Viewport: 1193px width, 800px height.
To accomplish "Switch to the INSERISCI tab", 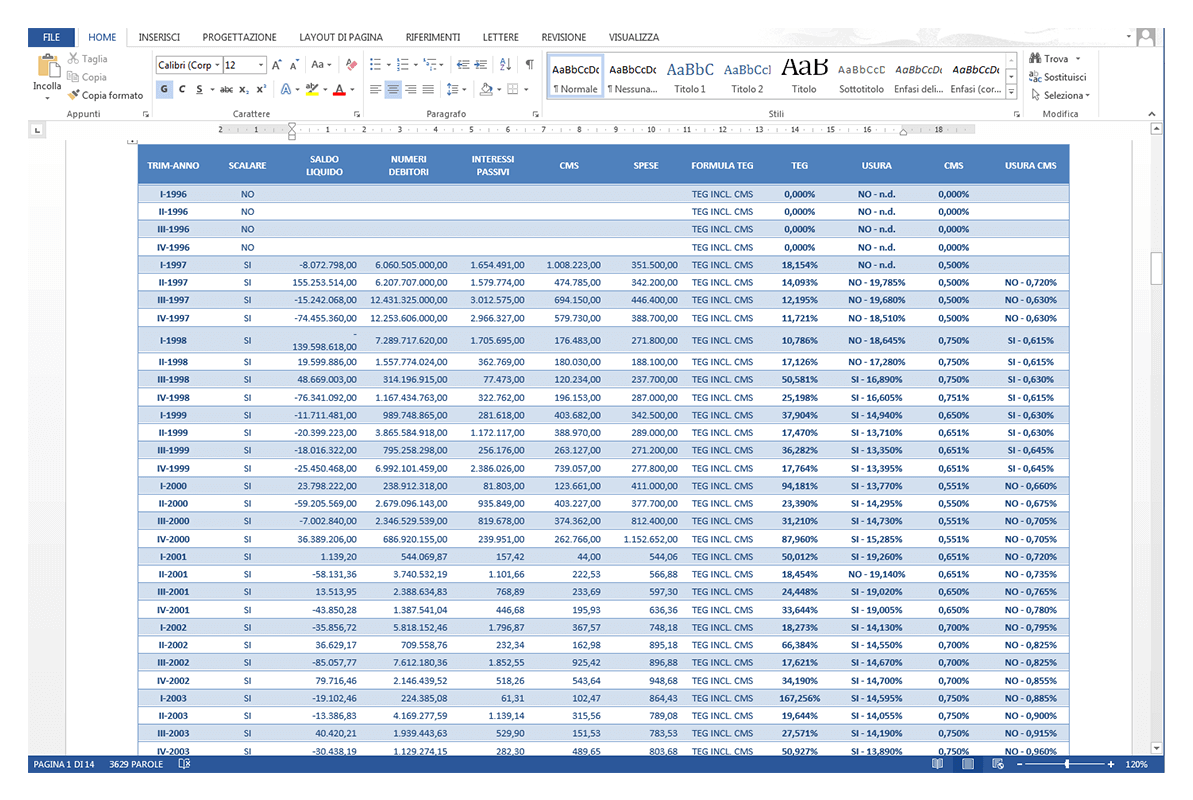I will [159, 37].
